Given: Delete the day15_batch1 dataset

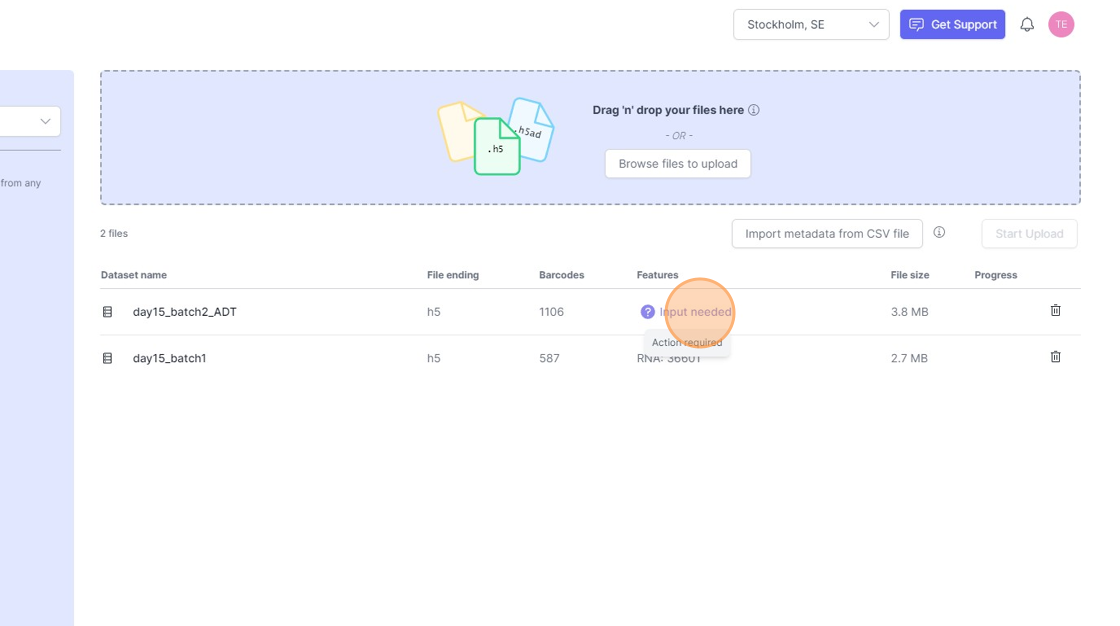Looking at the screenshot, I should click(1055, 357).
